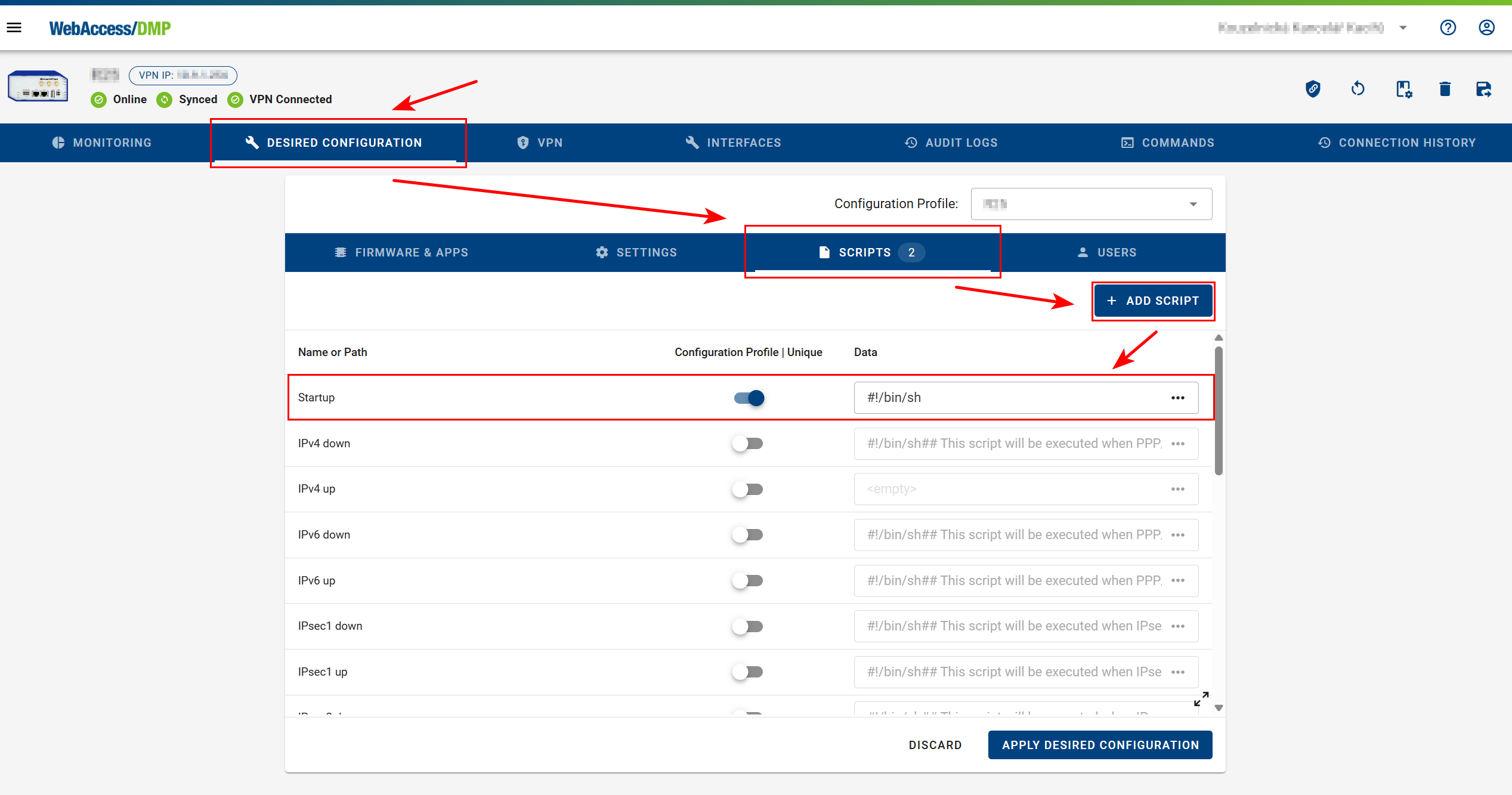The image size is (1512, 795).
Task: Open the Configuration Profile dropdown
Action: [1091, 204]
